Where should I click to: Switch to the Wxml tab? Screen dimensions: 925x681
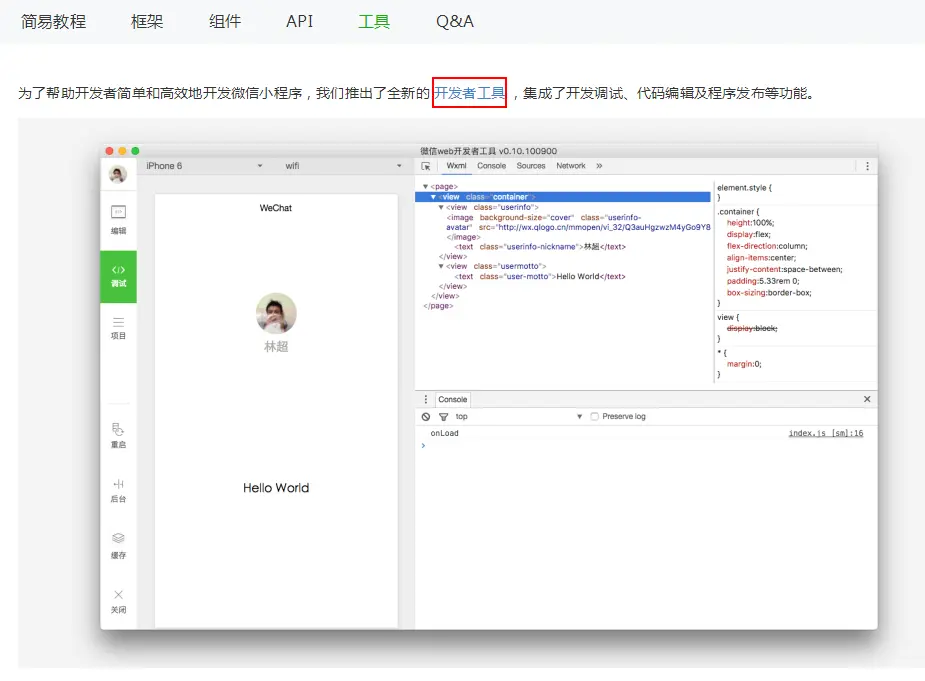(456, 166)
